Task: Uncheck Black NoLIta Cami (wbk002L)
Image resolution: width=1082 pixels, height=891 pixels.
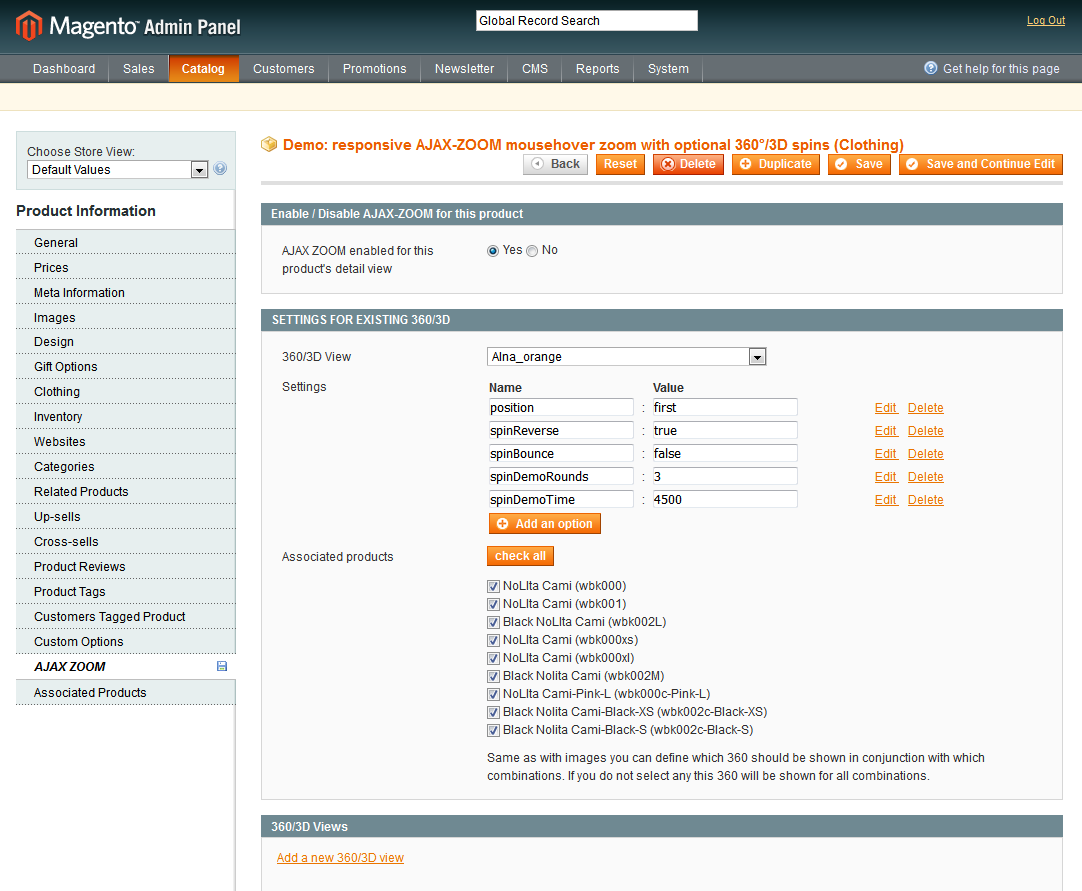Action: click(493, 622)
